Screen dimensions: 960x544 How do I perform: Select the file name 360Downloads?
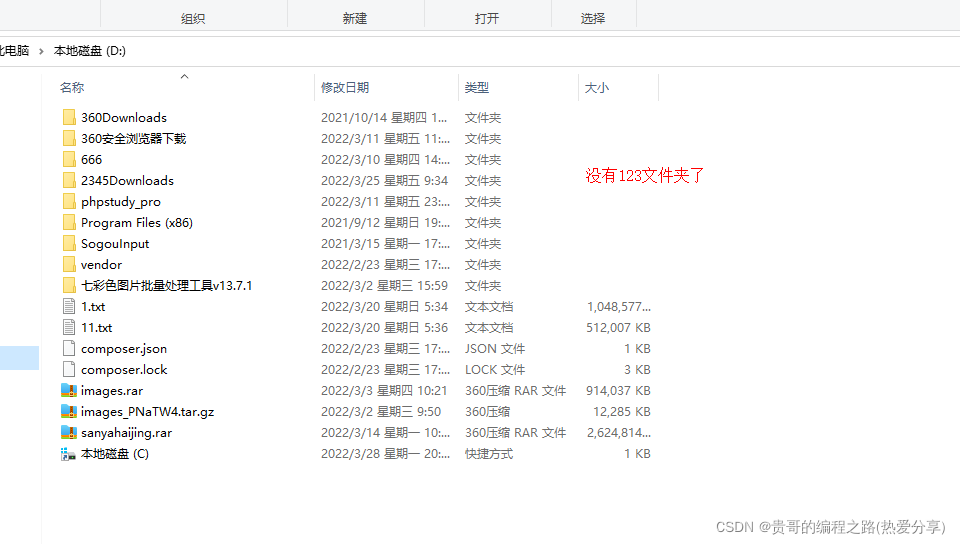point(124,117)
